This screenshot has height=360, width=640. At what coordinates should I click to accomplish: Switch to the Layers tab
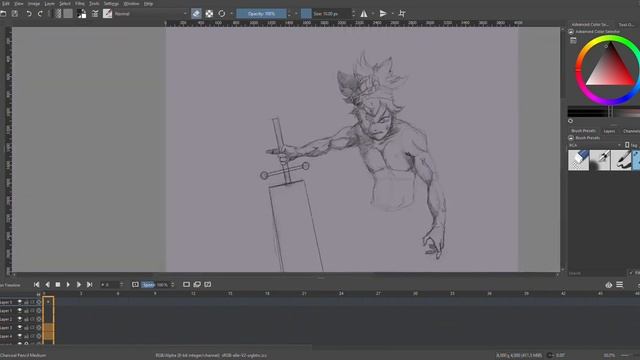609,131
